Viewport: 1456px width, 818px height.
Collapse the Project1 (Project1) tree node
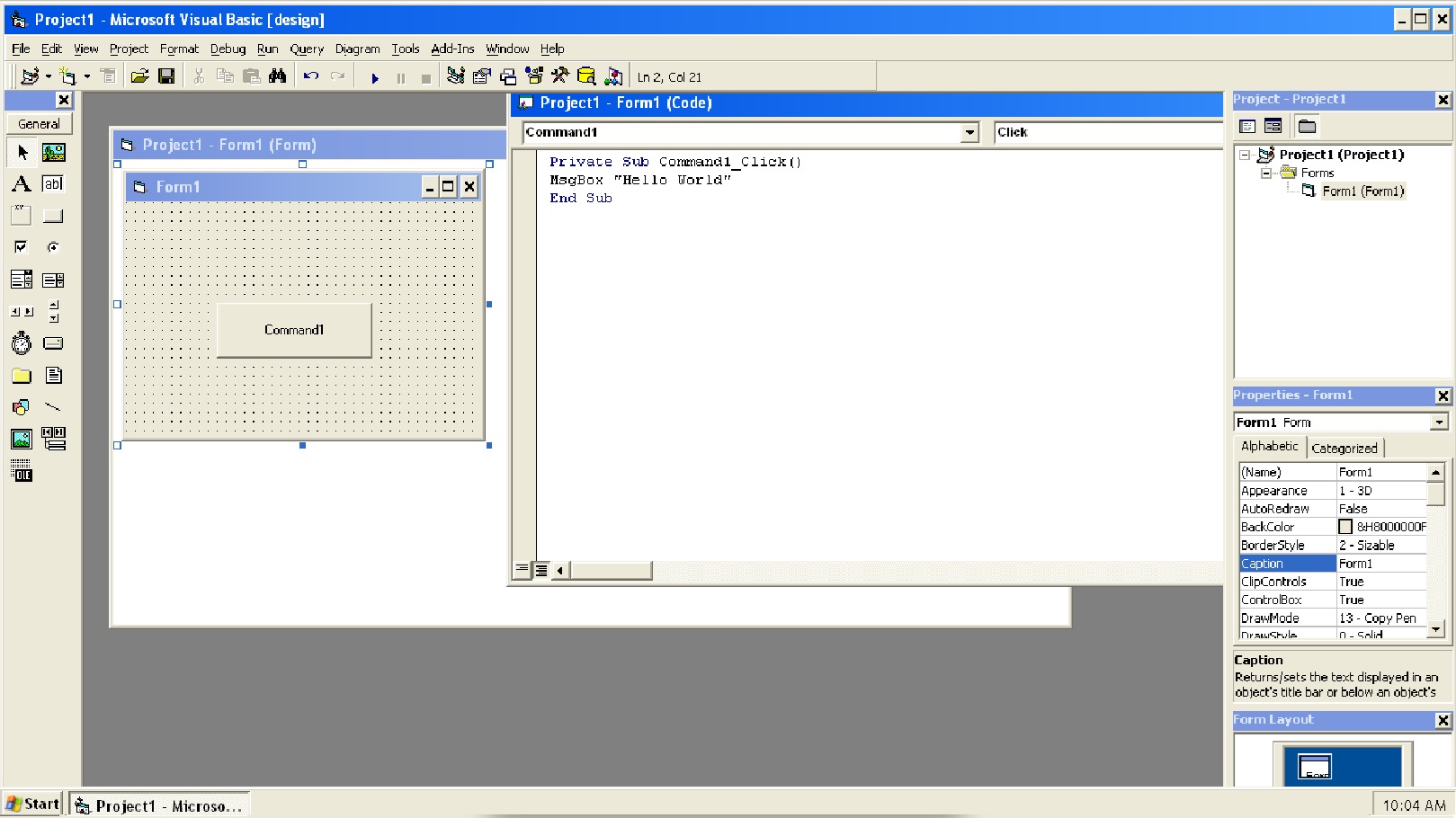point(1245,155)
